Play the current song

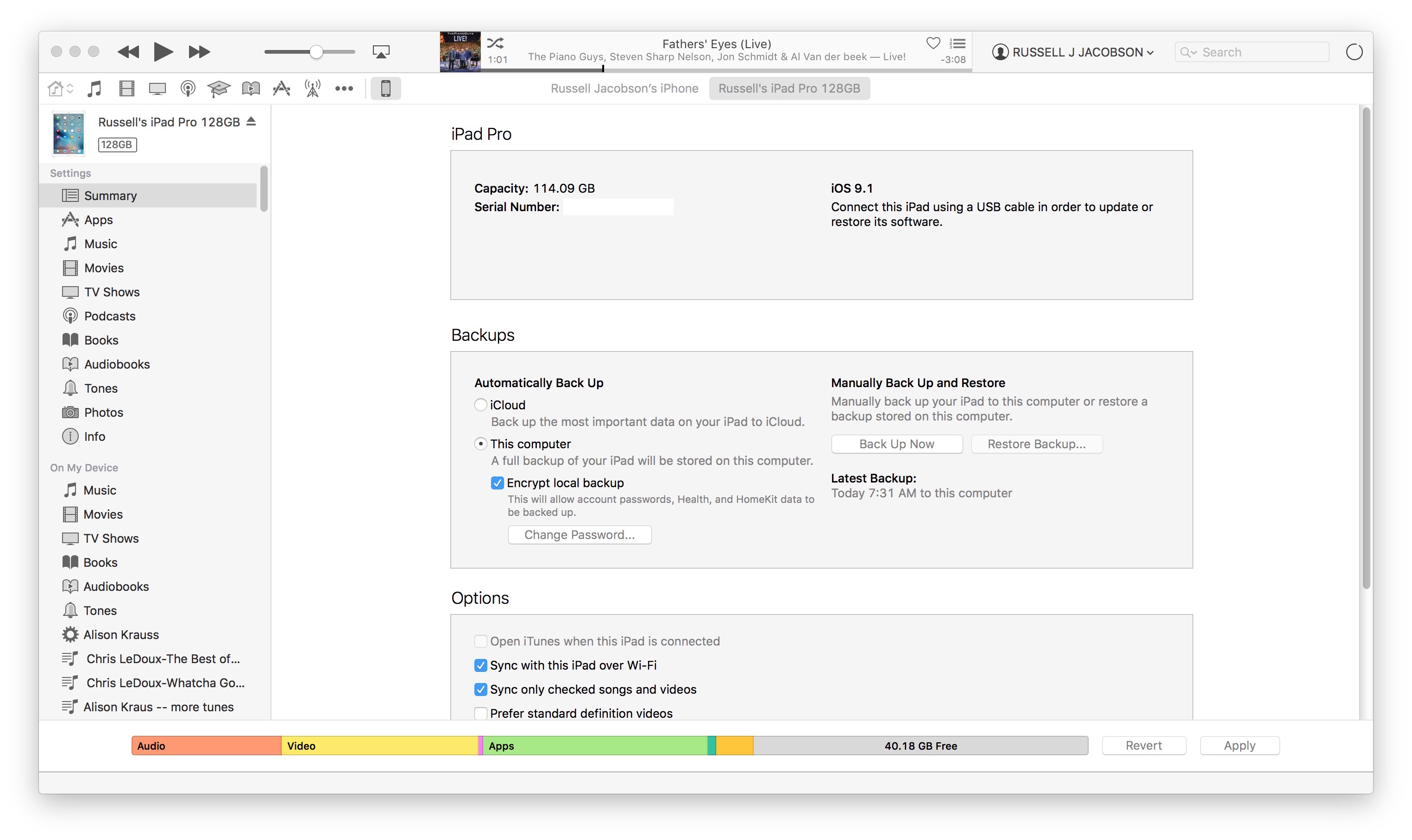tap(163, 52)
